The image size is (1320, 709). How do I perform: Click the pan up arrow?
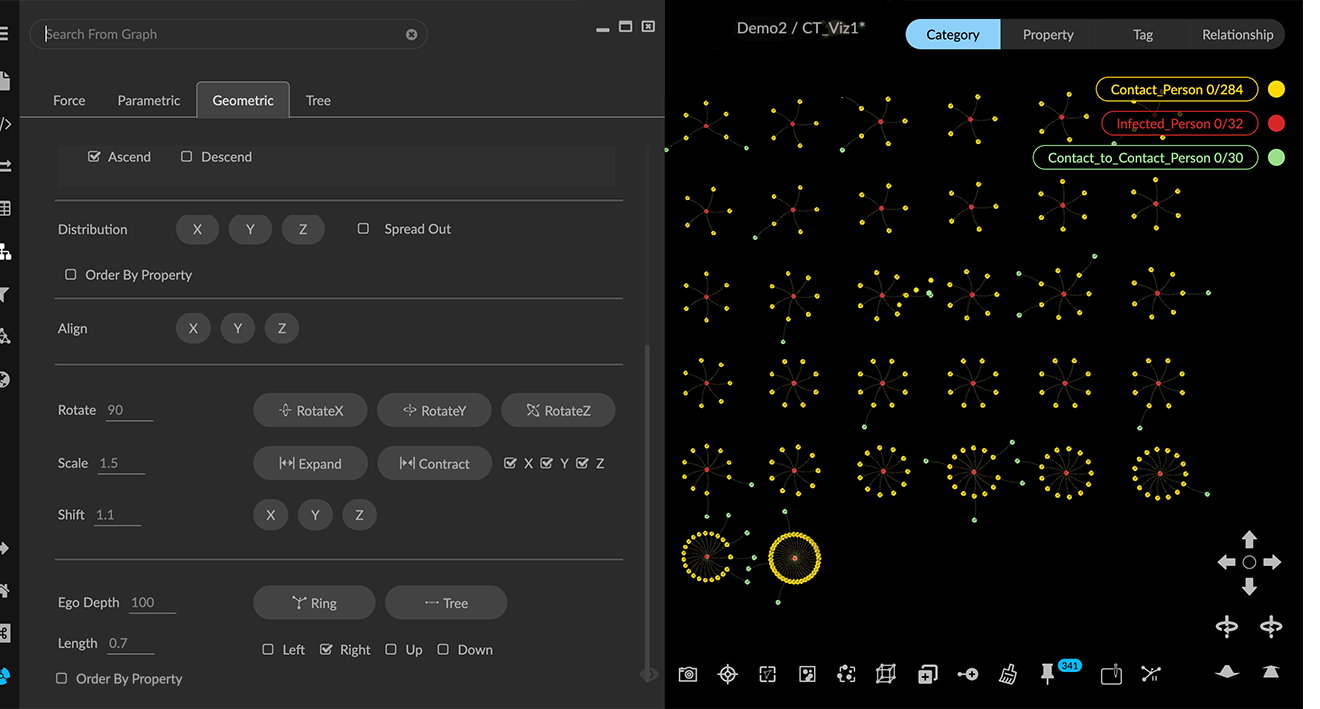click(x=1249, y=540)
